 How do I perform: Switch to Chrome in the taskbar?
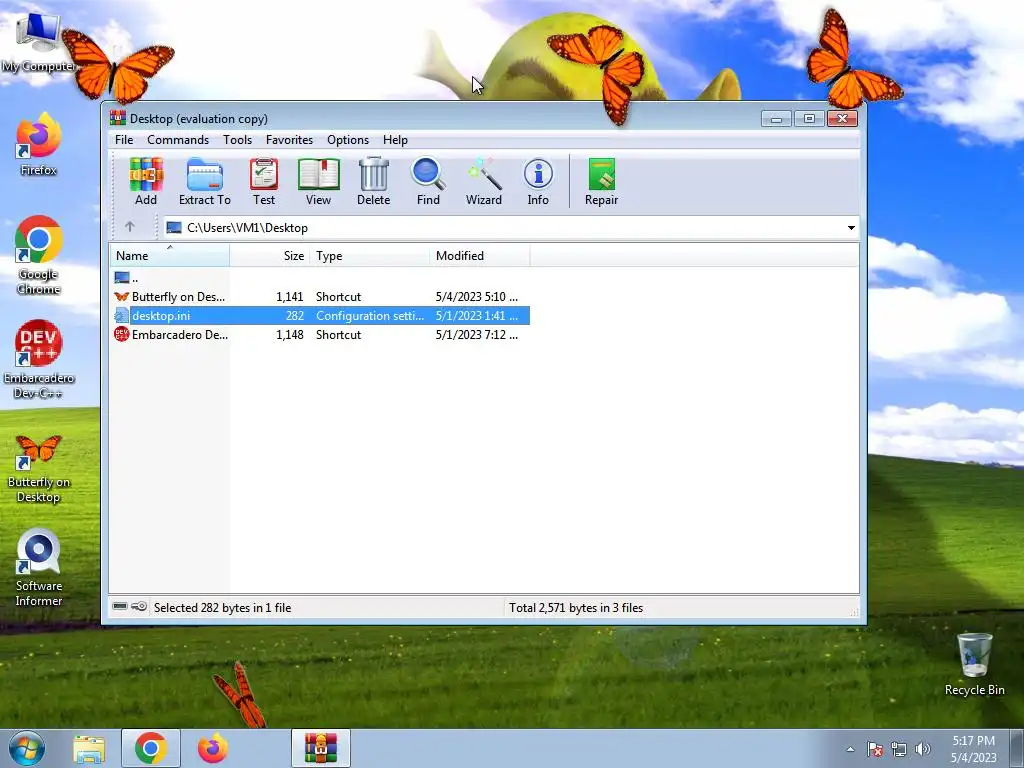tap(151, 748)
